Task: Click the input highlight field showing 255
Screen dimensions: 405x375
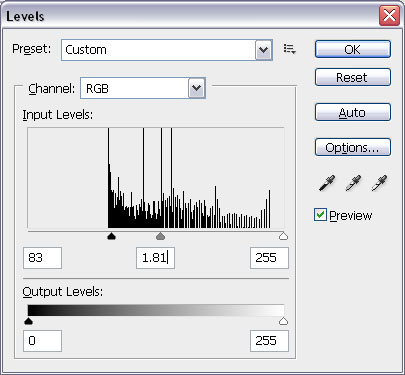Action: 269,258
